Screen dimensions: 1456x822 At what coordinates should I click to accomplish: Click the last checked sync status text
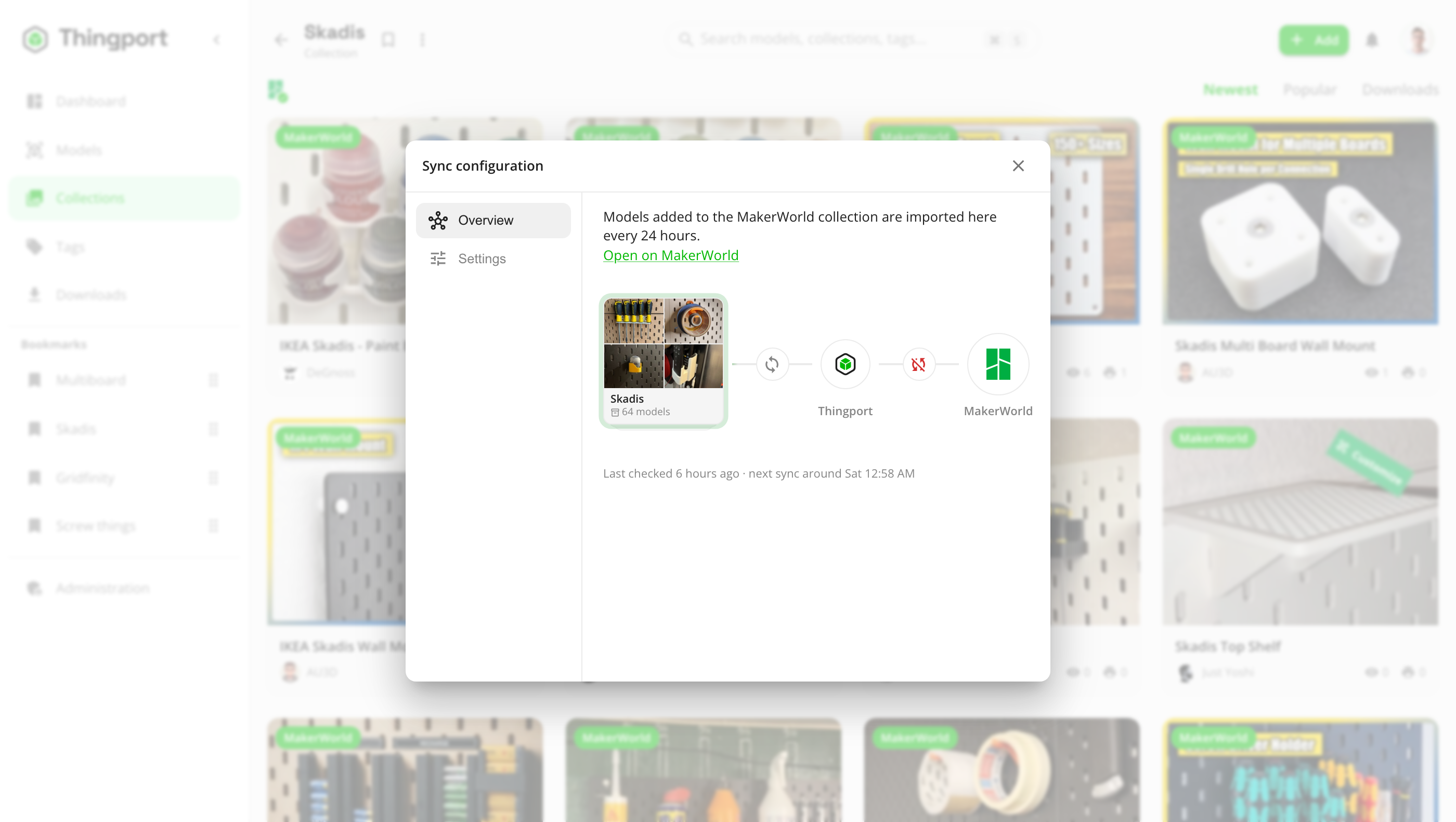(x=759, y=473)
